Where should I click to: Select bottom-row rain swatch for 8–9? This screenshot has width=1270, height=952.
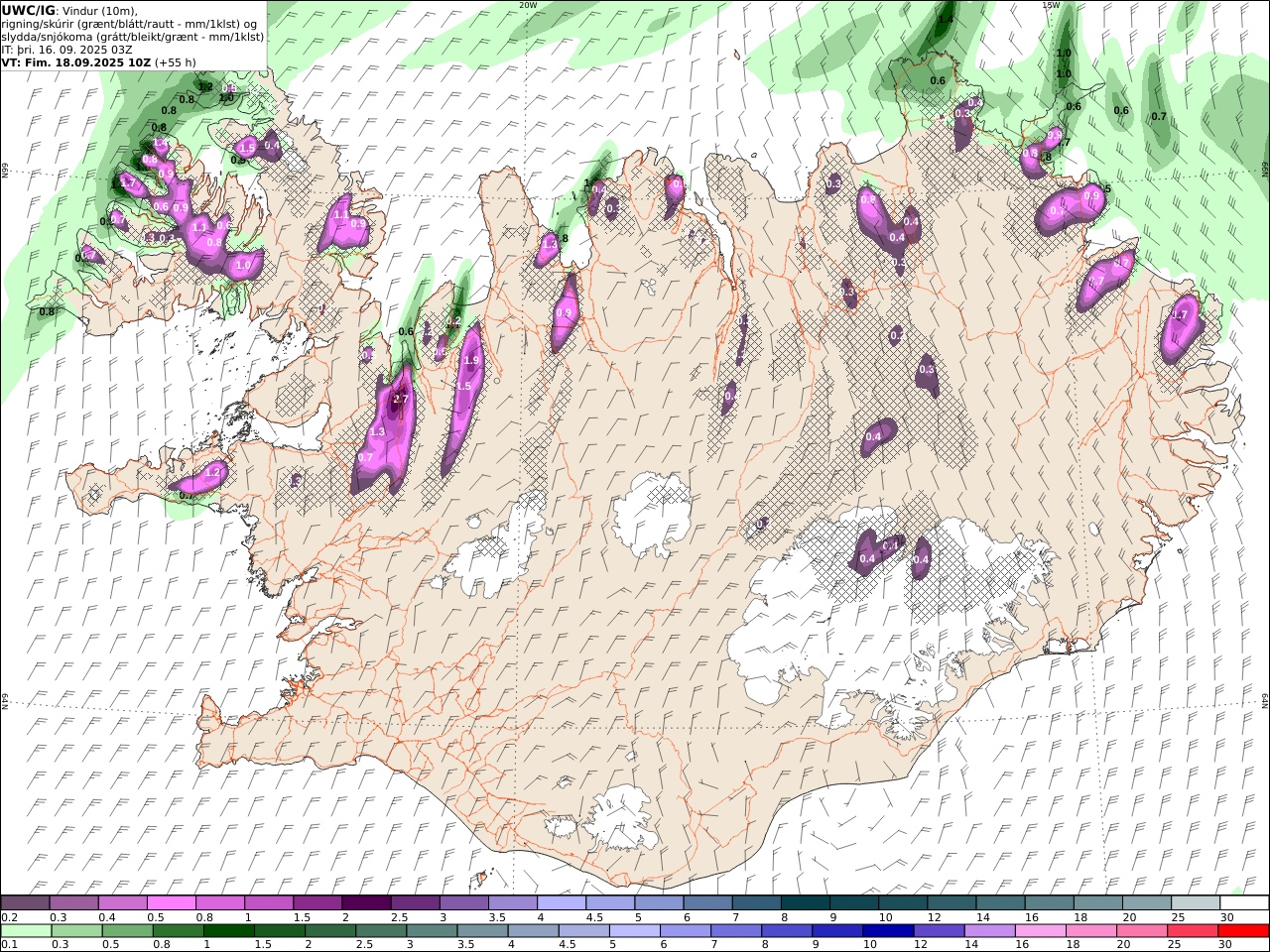tap(786, 931)
